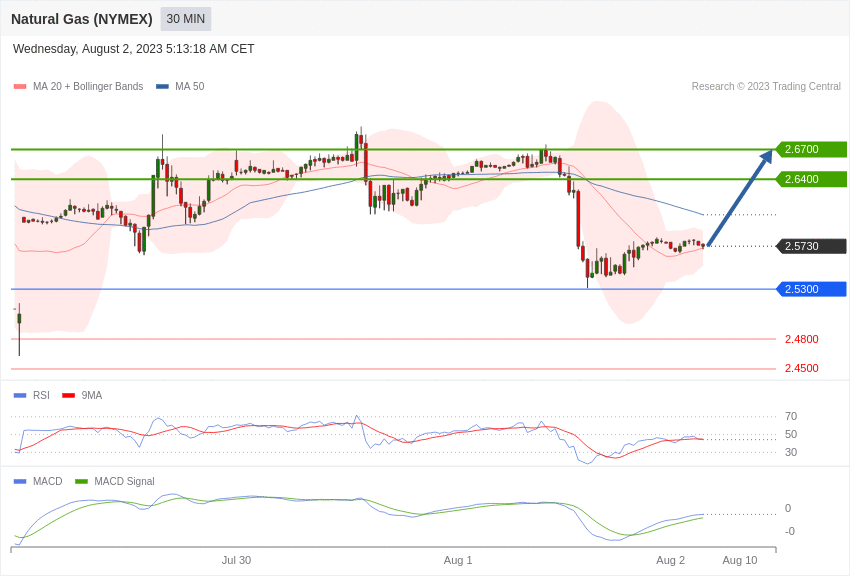Click the 30 MIN timeframe badge

(x=185, y=19)
